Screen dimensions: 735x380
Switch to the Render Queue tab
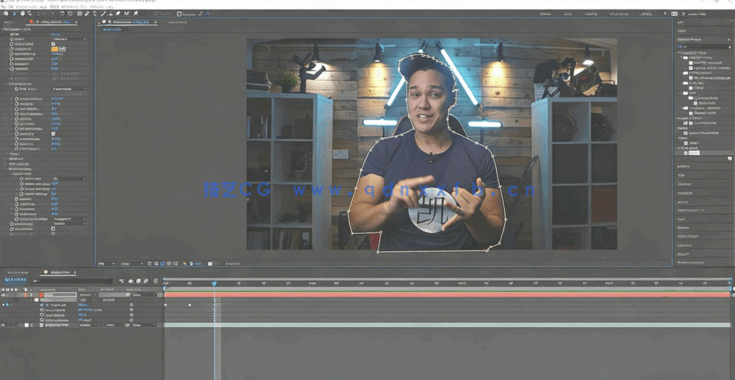point(18,272)
